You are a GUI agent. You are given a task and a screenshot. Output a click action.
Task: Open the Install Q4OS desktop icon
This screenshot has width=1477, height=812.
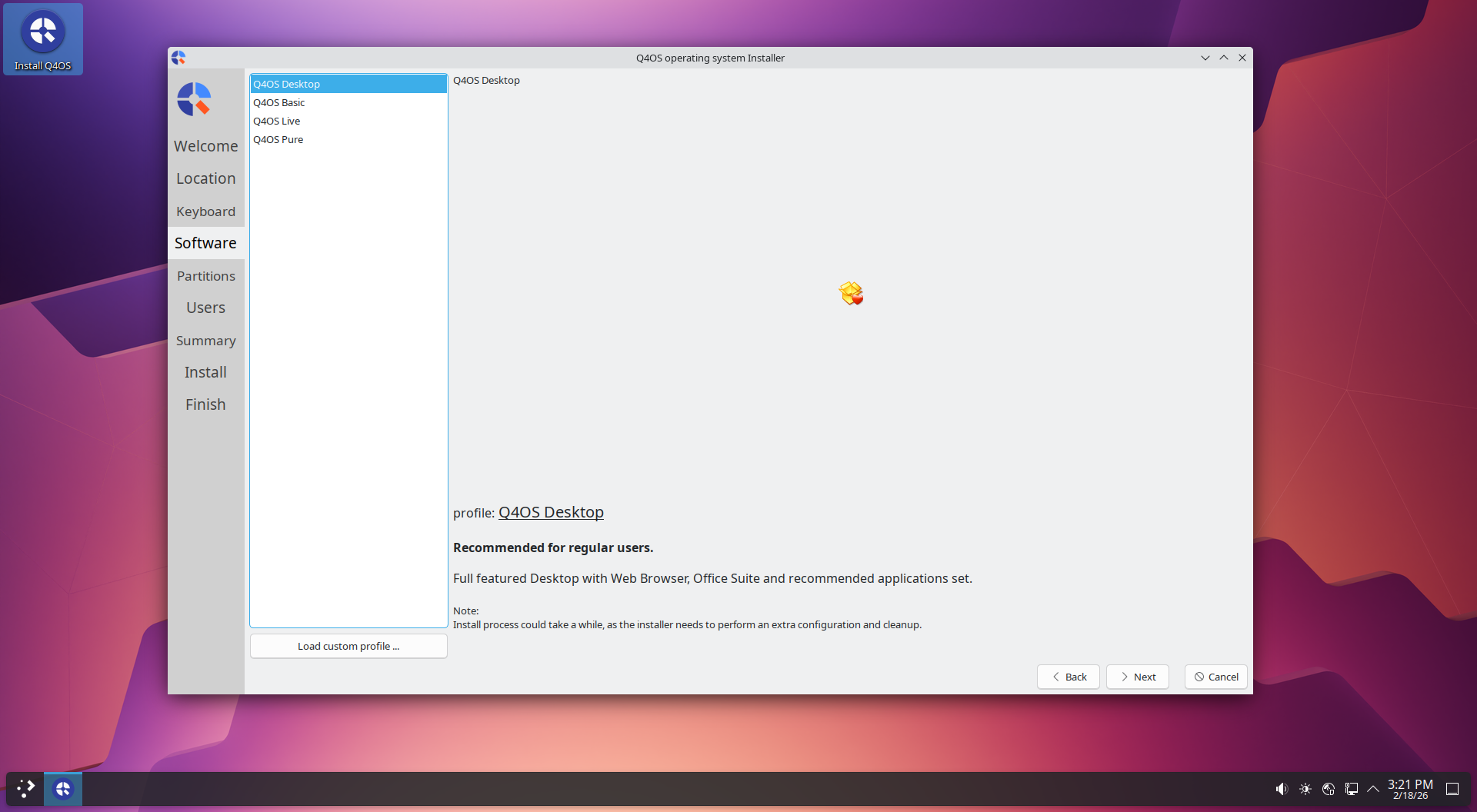(x=43, y=39)
